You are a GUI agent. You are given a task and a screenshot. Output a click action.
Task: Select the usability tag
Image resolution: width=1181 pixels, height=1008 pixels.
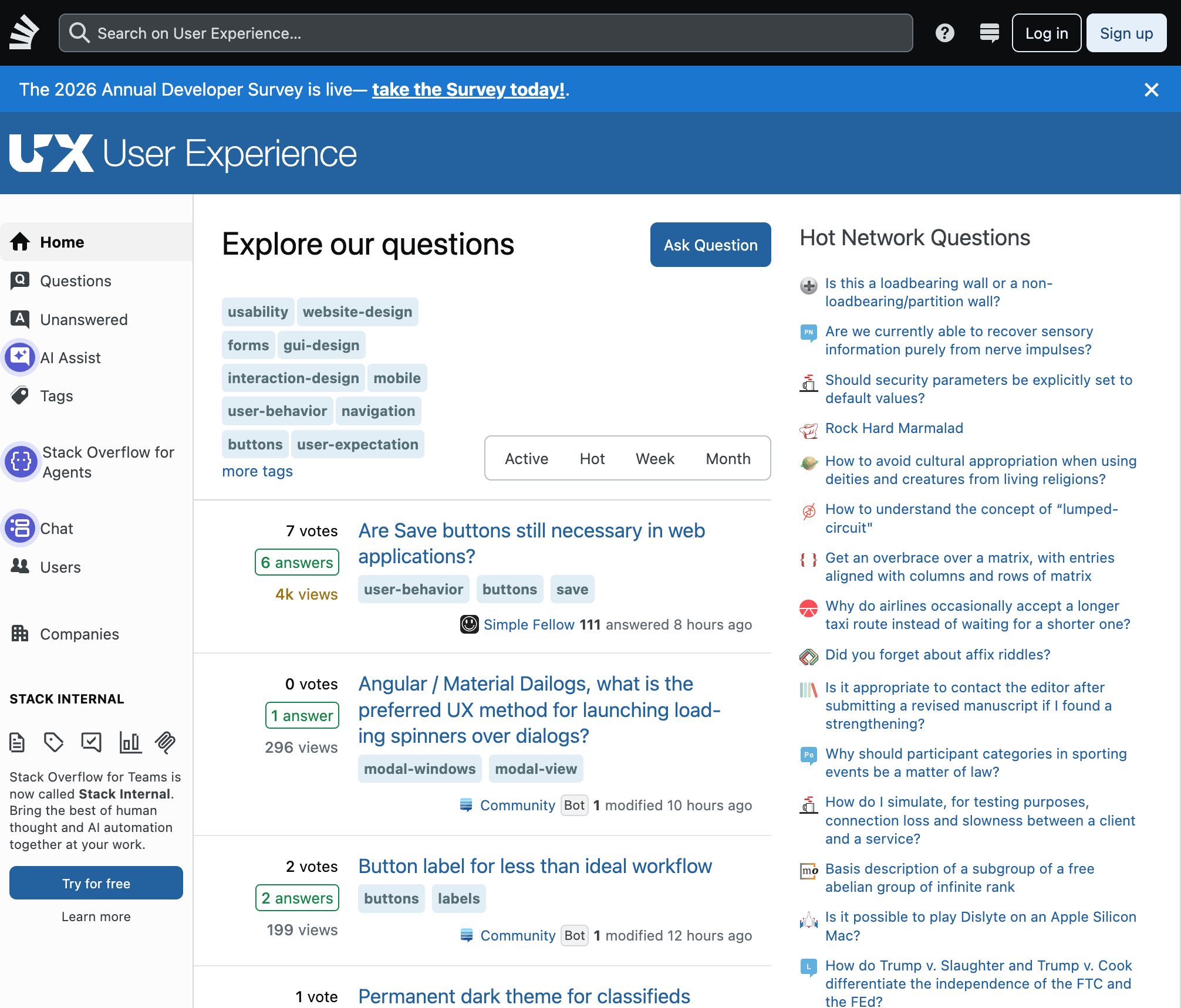click(258, 312)
